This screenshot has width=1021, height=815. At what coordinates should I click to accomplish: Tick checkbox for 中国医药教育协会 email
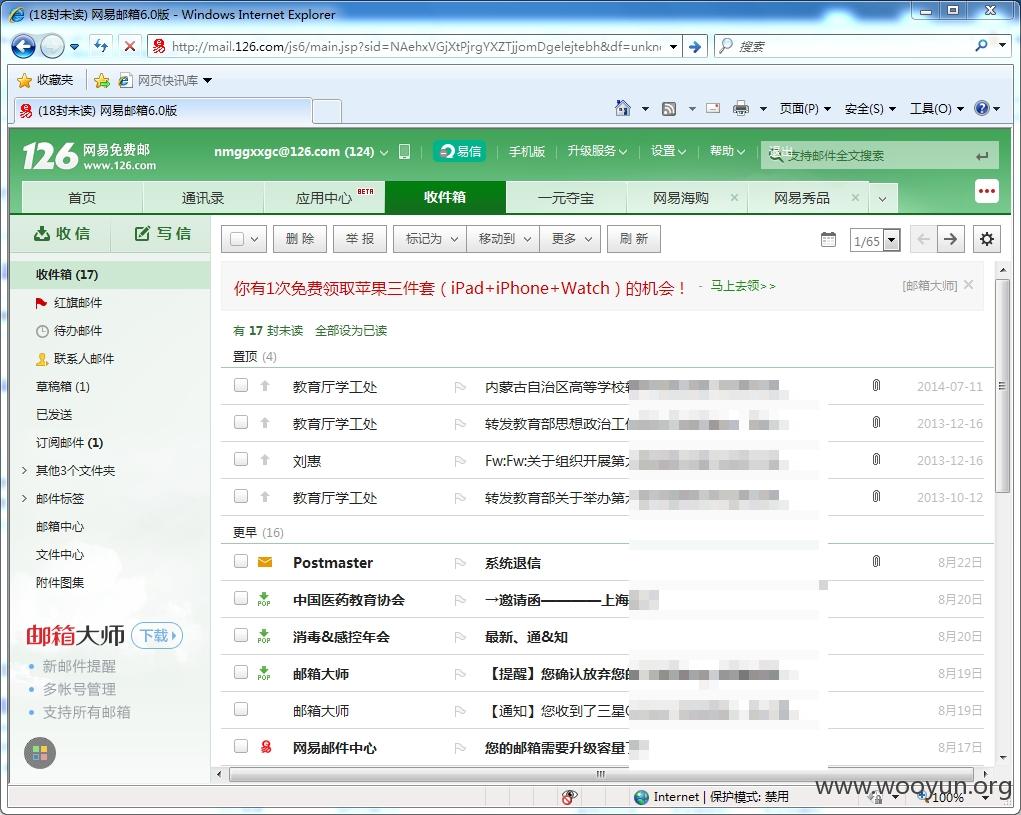(241, 598)
